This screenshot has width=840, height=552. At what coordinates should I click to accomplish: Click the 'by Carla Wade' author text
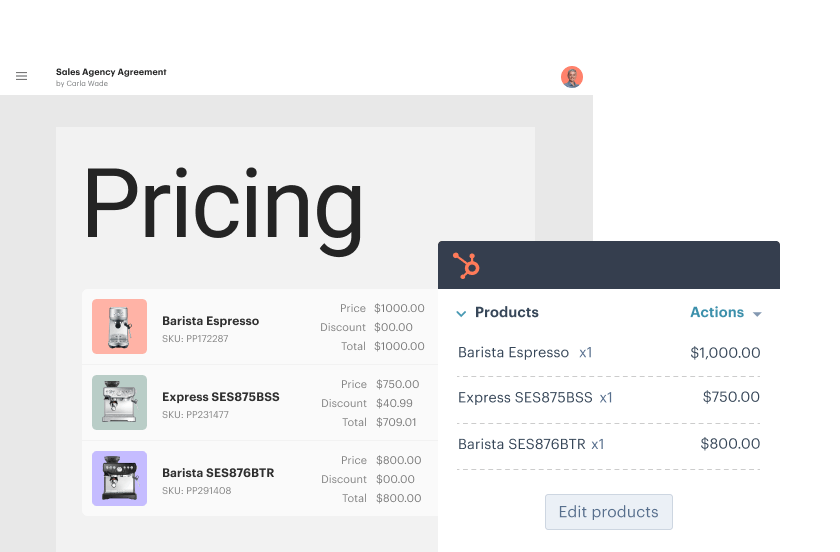coord(82,84)
